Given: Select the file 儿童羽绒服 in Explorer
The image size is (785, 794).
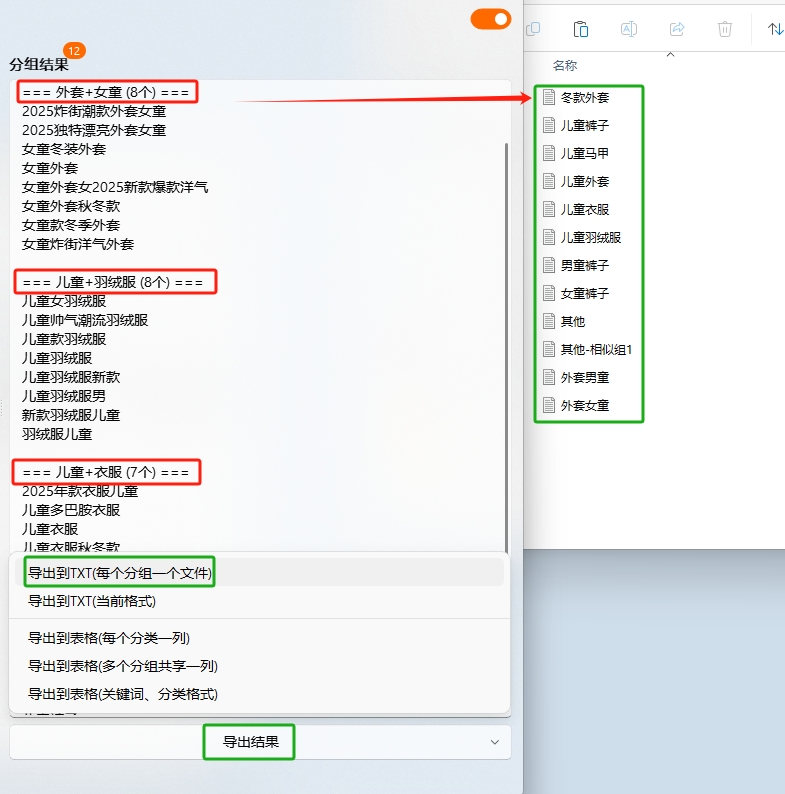Looking at the screenshot, I should click(591, 237).
